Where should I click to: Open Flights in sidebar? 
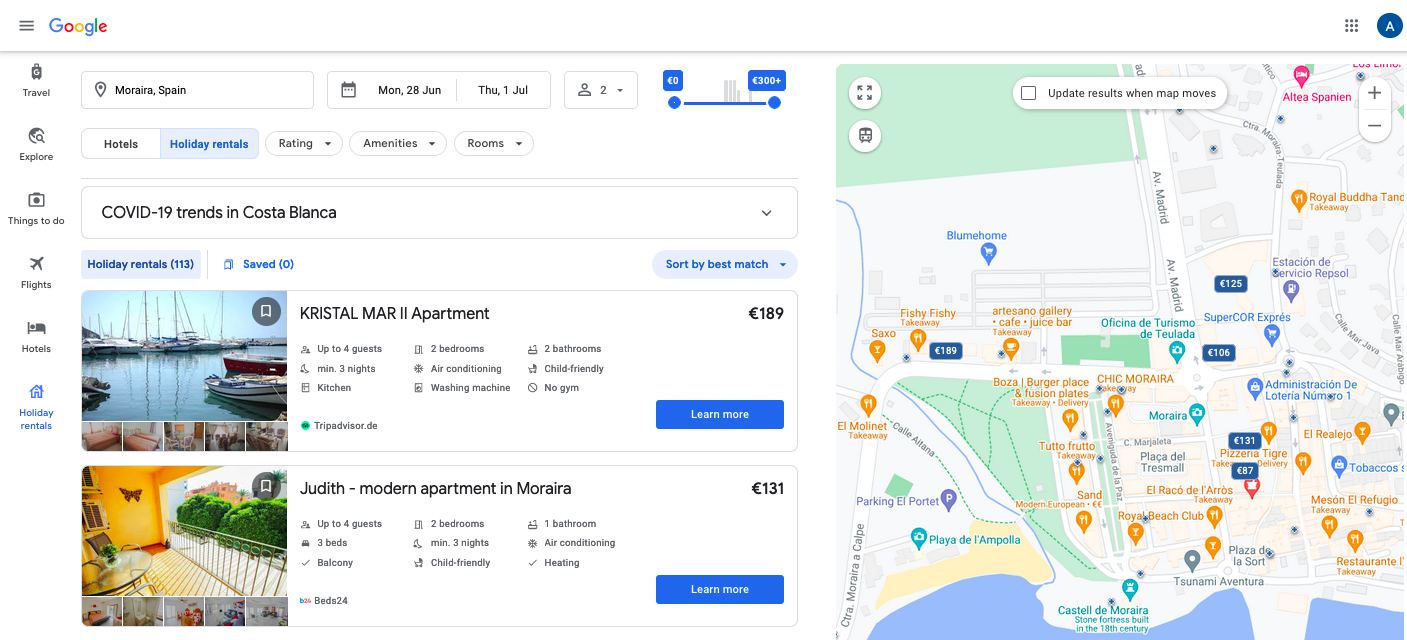[36, 272]
